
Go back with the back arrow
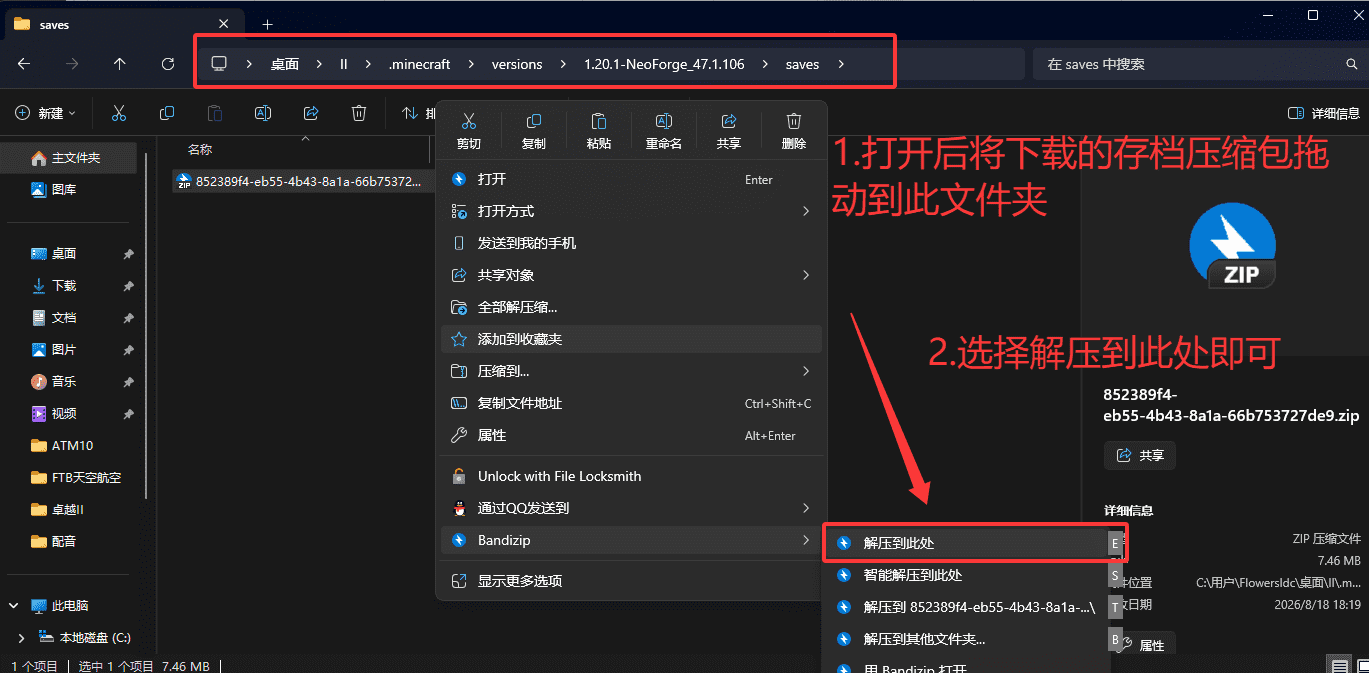click(24, 64)
